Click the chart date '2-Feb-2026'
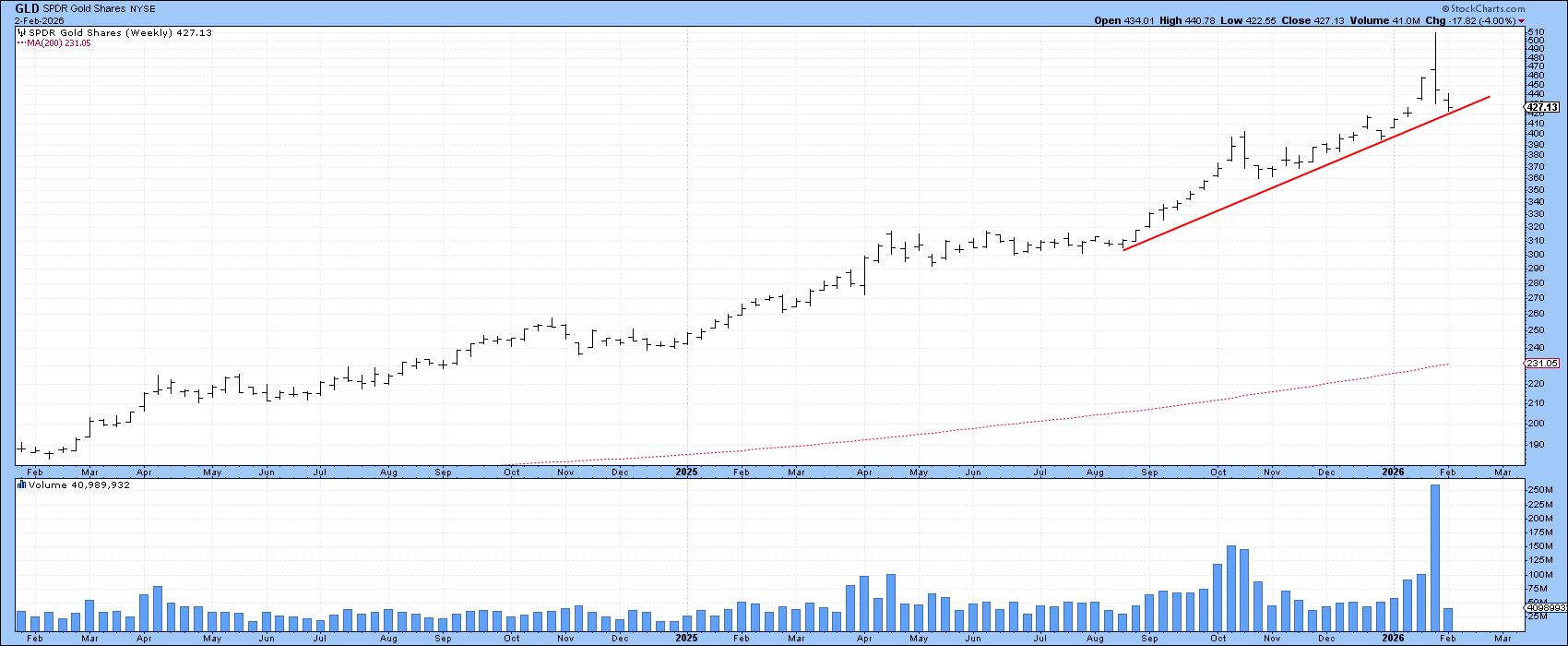Viewport: 1568px width, 646px height. [x=41, y=20]
